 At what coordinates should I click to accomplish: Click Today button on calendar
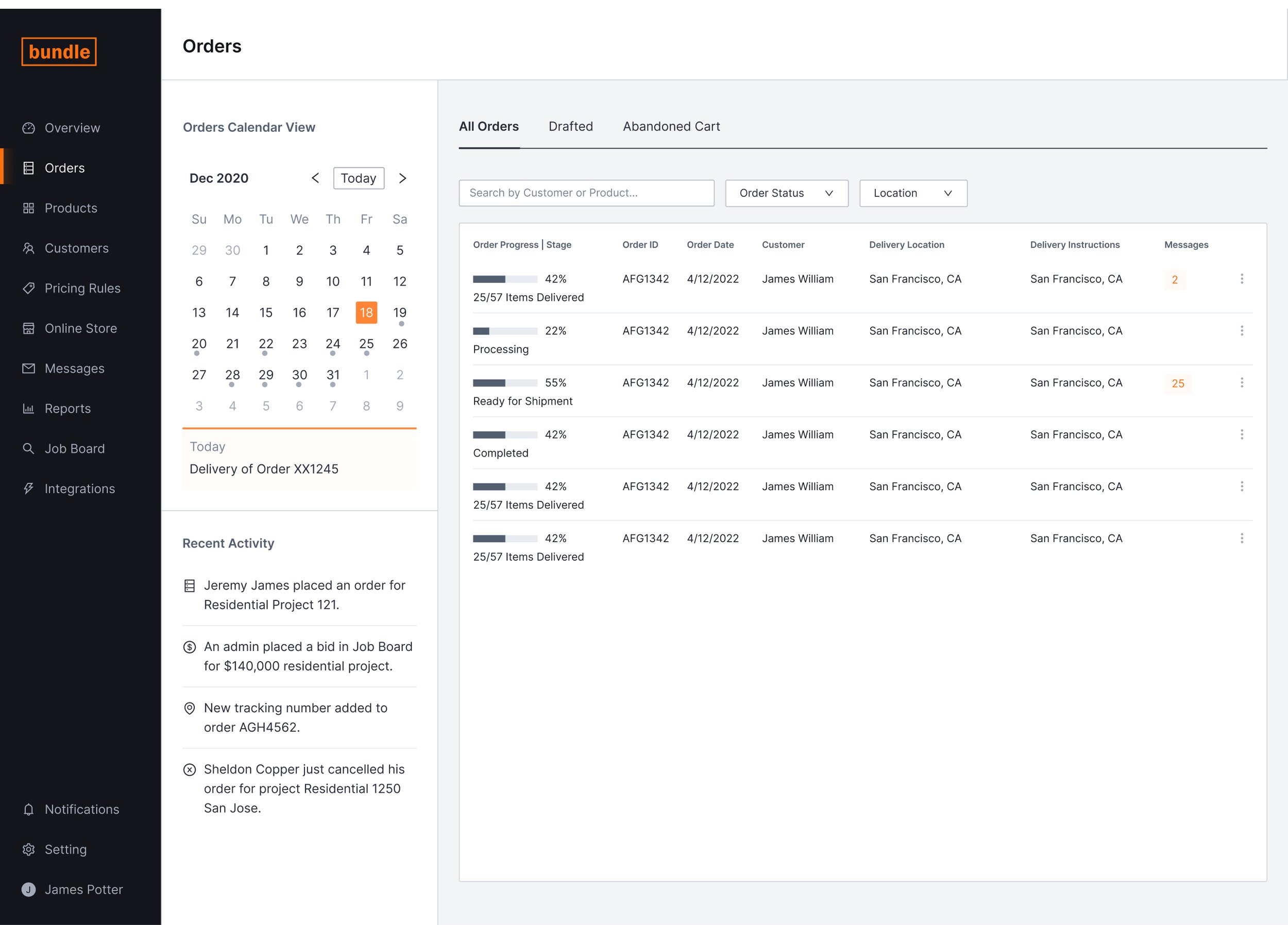(x=357, y=177)
